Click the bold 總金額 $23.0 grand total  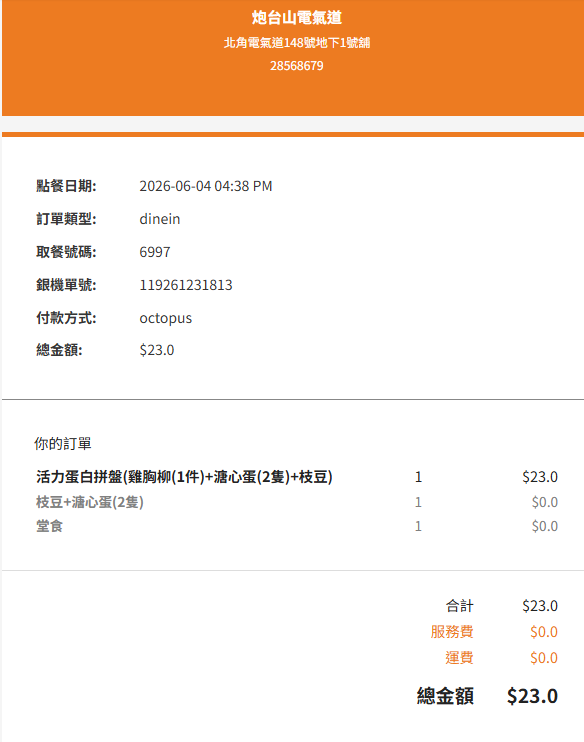(532, 696)
